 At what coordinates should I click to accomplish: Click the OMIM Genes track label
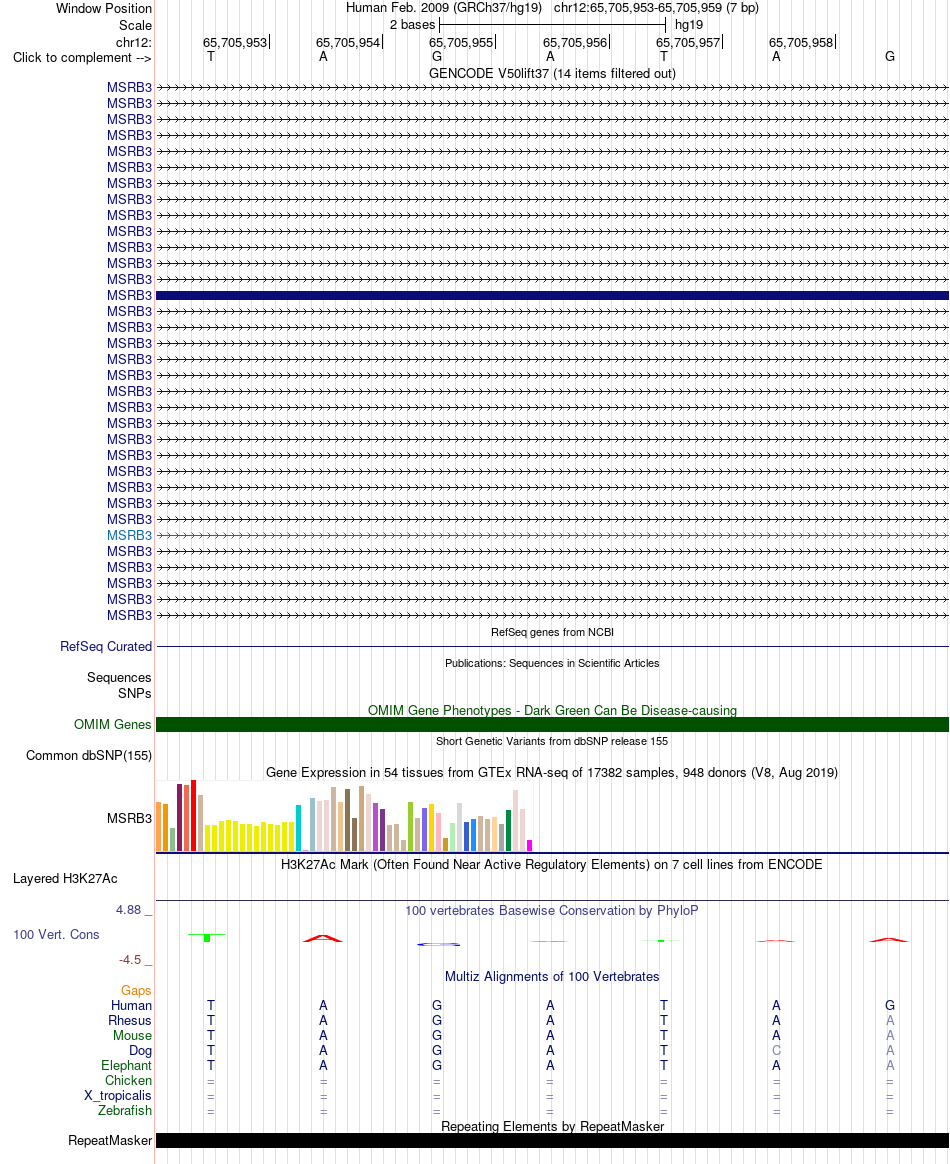pyautogui.click(x=113, y=725)
